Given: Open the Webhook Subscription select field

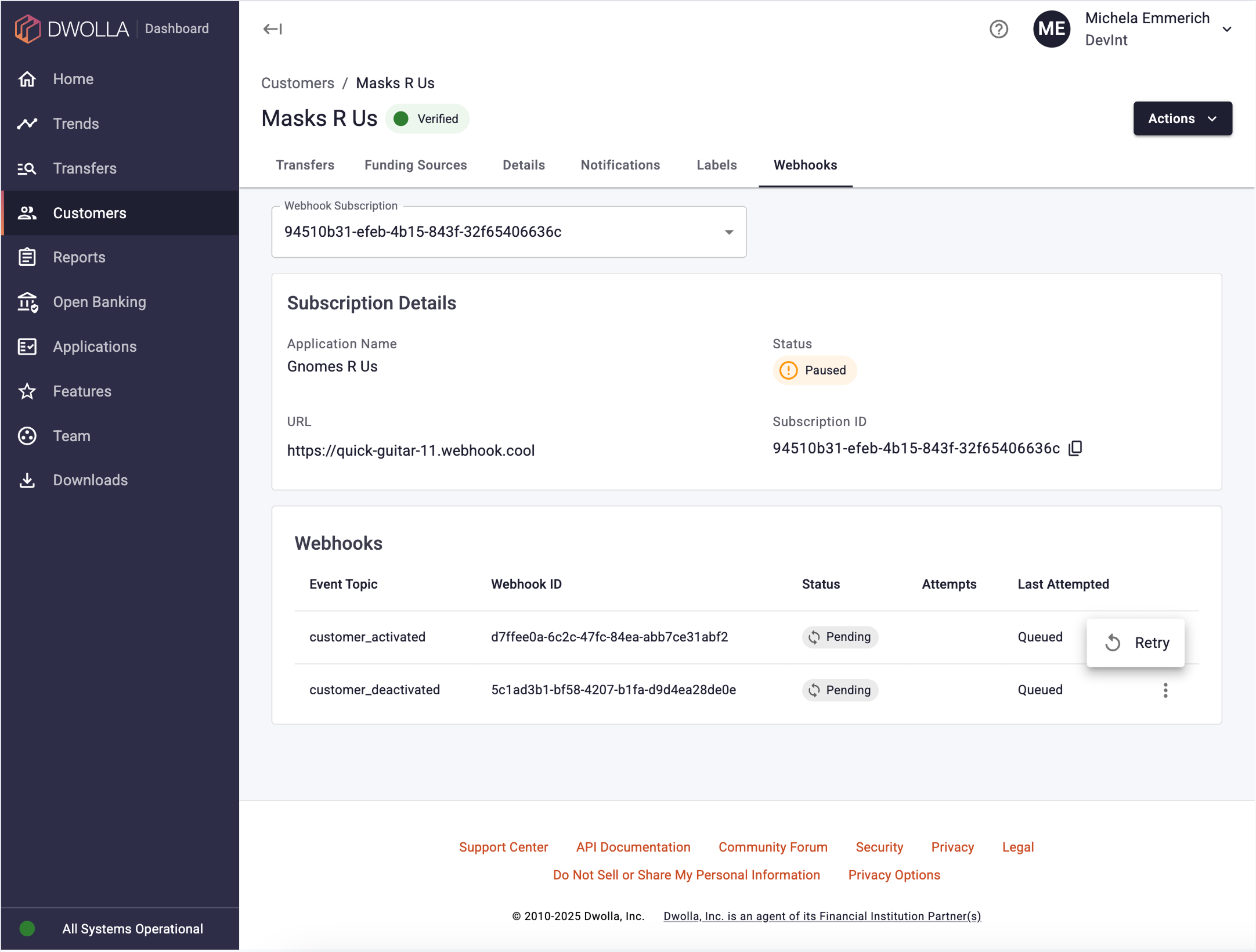Looking at the screenshot, I should pyautogui.click(x=509, y=232).
